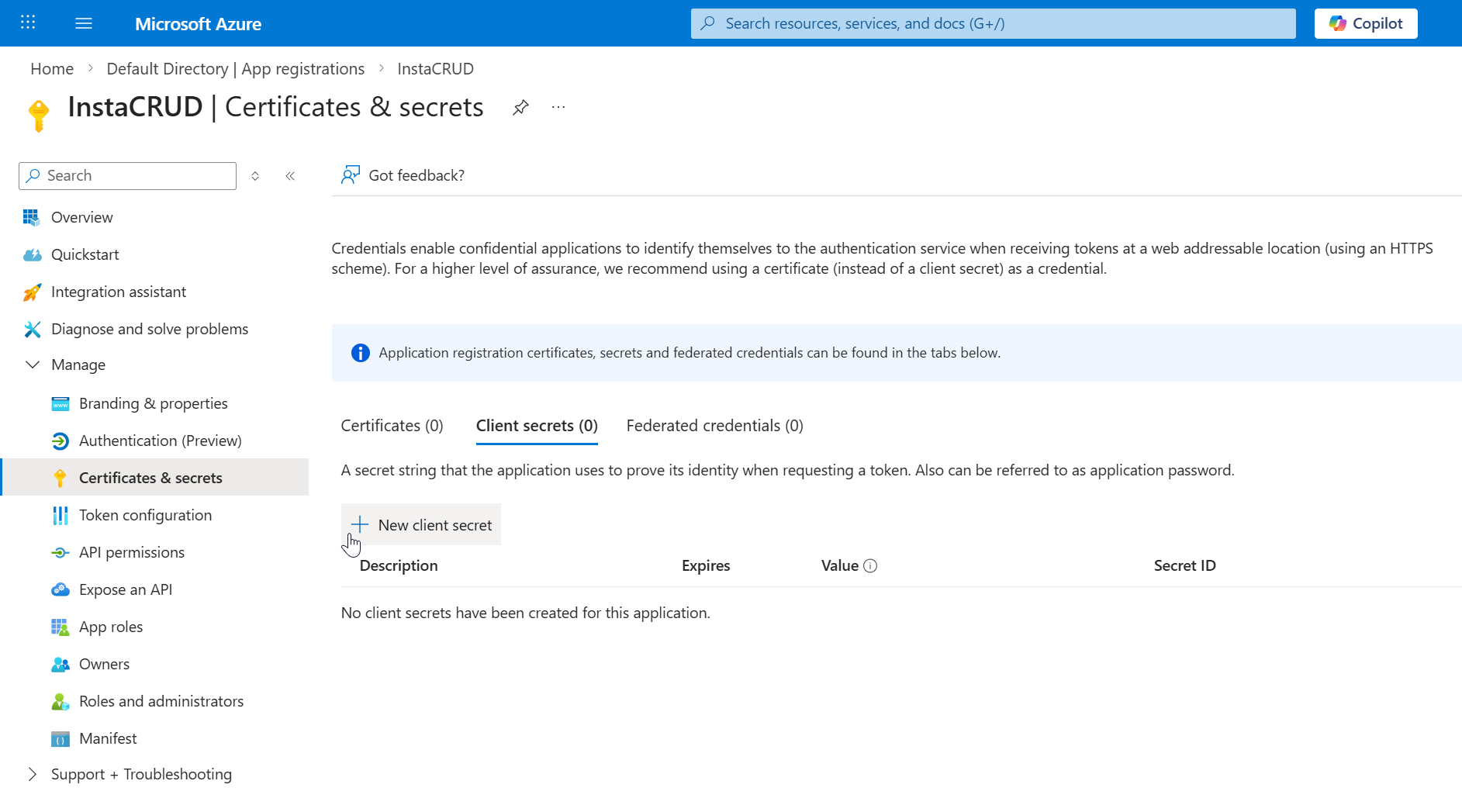Open Copilot in Azure
The image size is (1462, 812).
(1365, 22)
